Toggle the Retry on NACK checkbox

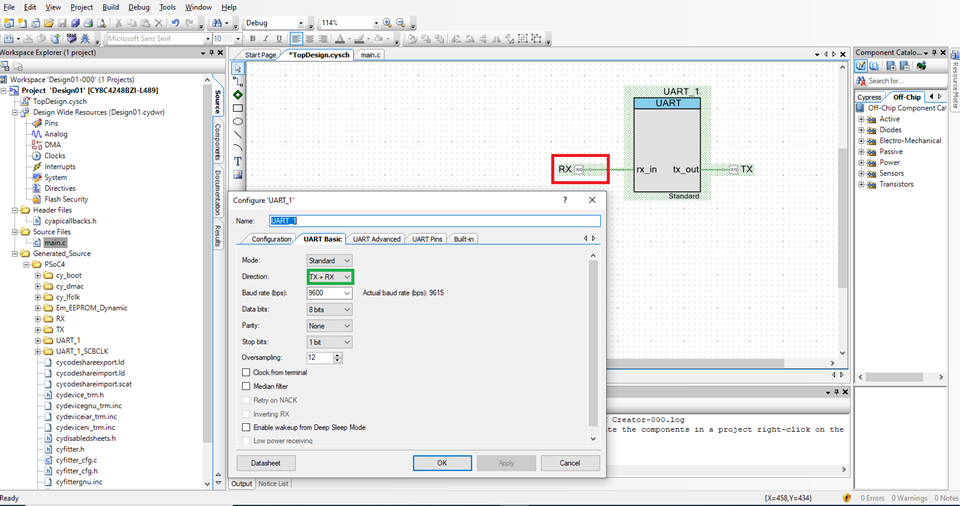(246, 400)
